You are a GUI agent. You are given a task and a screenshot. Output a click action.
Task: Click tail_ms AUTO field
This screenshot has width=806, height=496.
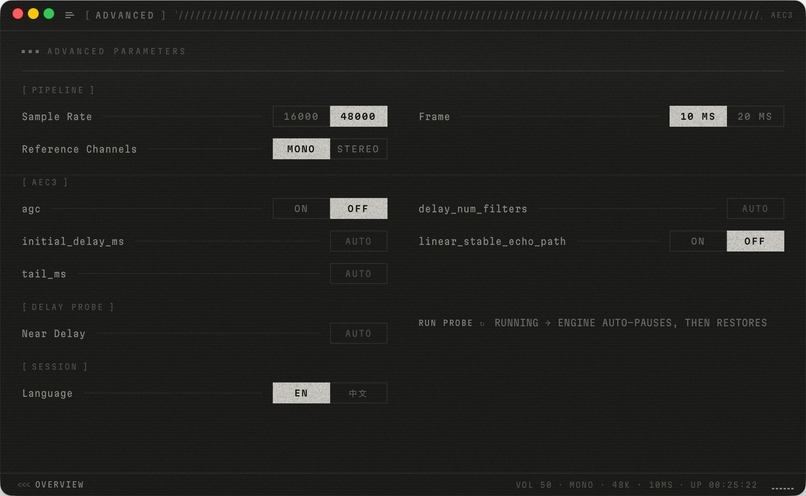[358, 274]
